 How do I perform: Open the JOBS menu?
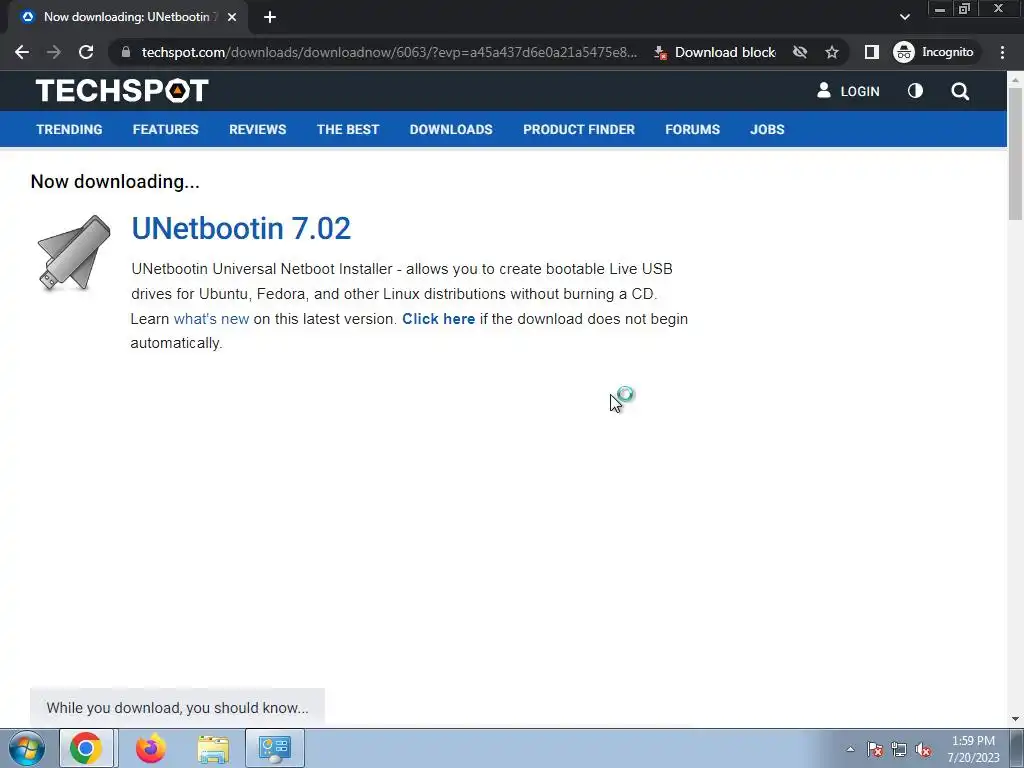pos(767,129)
